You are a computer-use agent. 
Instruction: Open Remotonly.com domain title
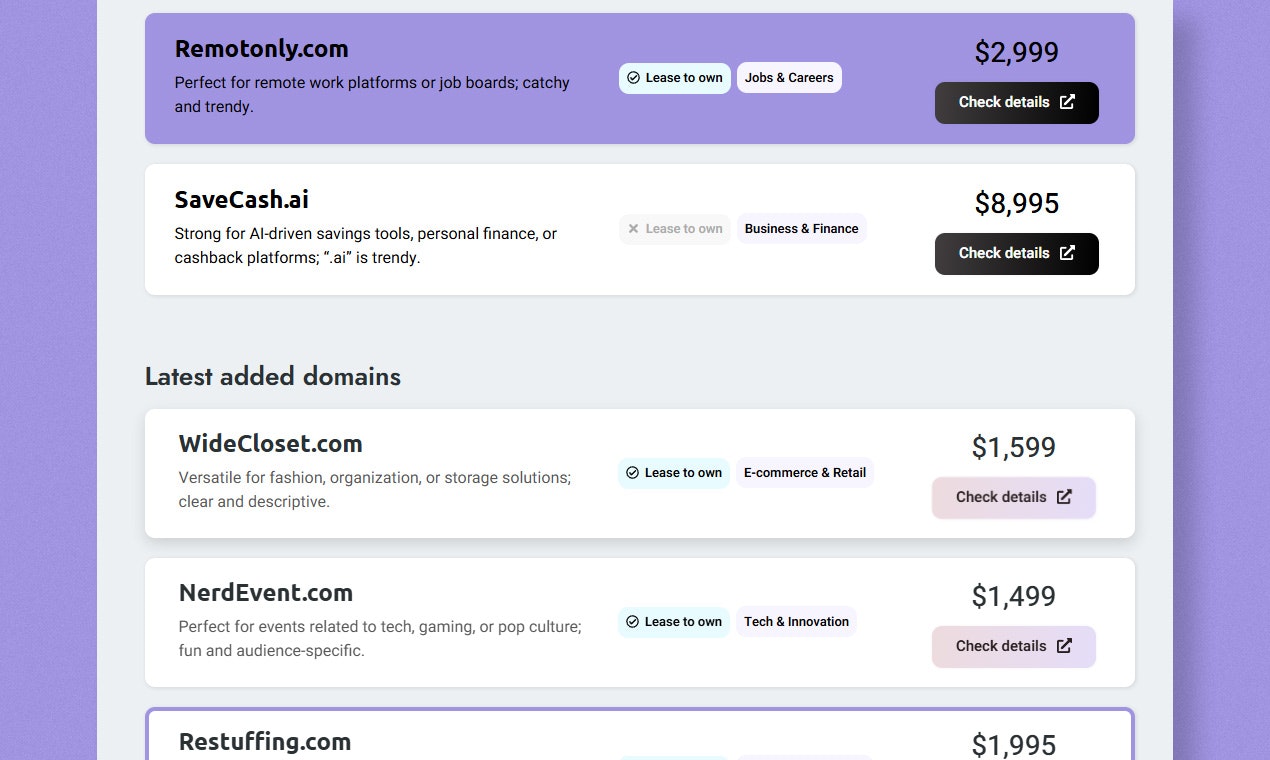(x=262, y=49)
